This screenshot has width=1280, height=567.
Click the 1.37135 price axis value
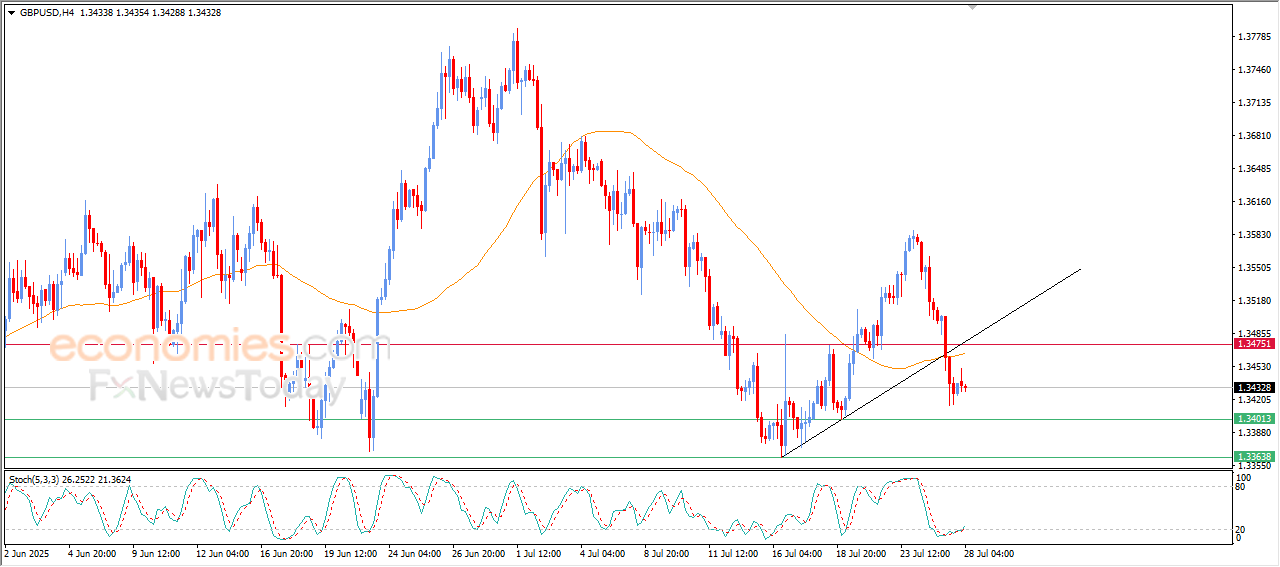tap(1254, 103)
